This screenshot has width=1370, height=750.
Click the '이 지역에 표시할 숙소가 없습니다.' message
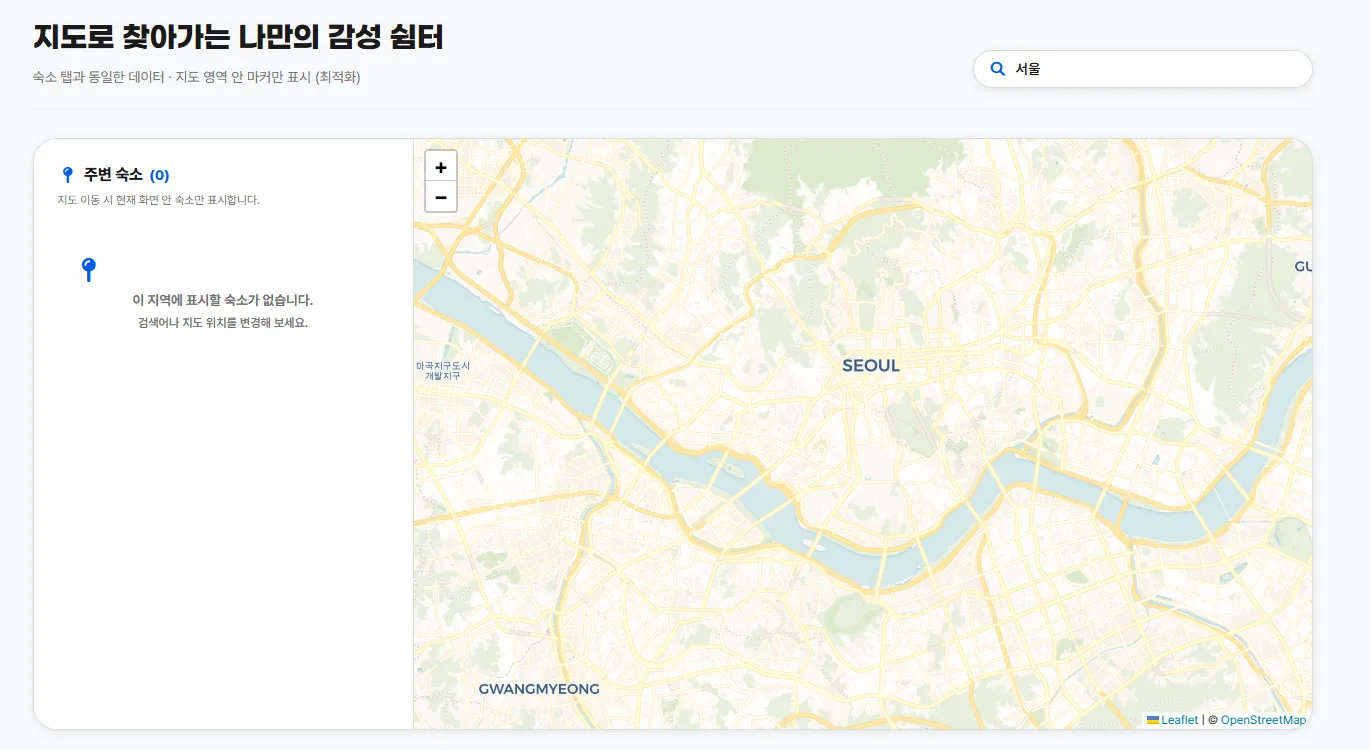pyautogui.click(x=223, y=300)
